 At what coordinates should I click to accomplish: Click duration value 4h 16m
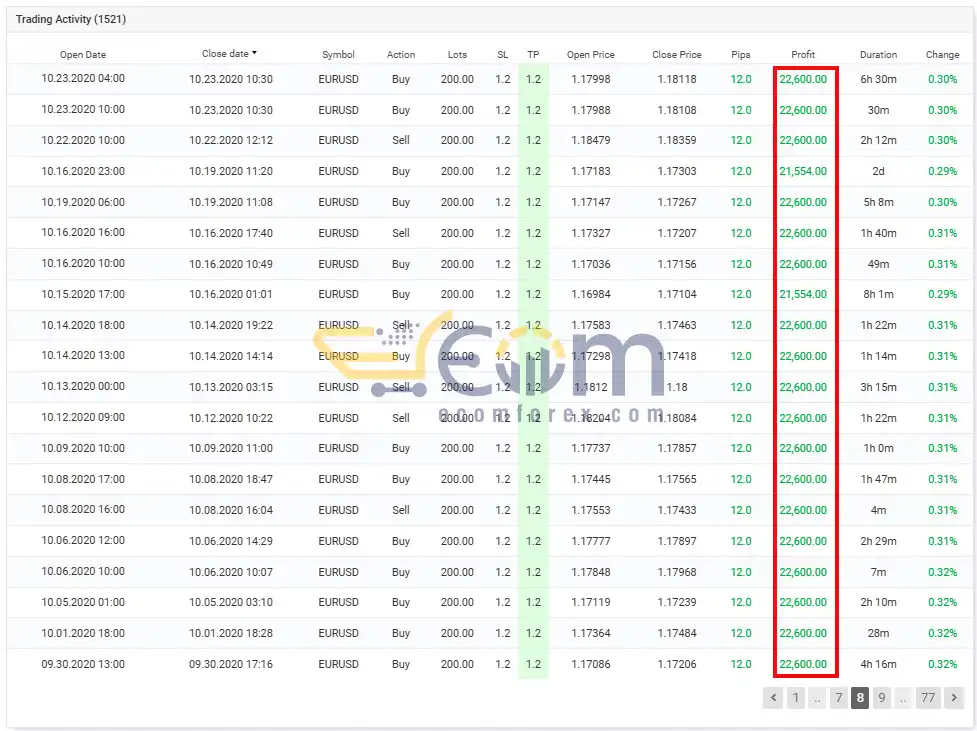(879, 664)
